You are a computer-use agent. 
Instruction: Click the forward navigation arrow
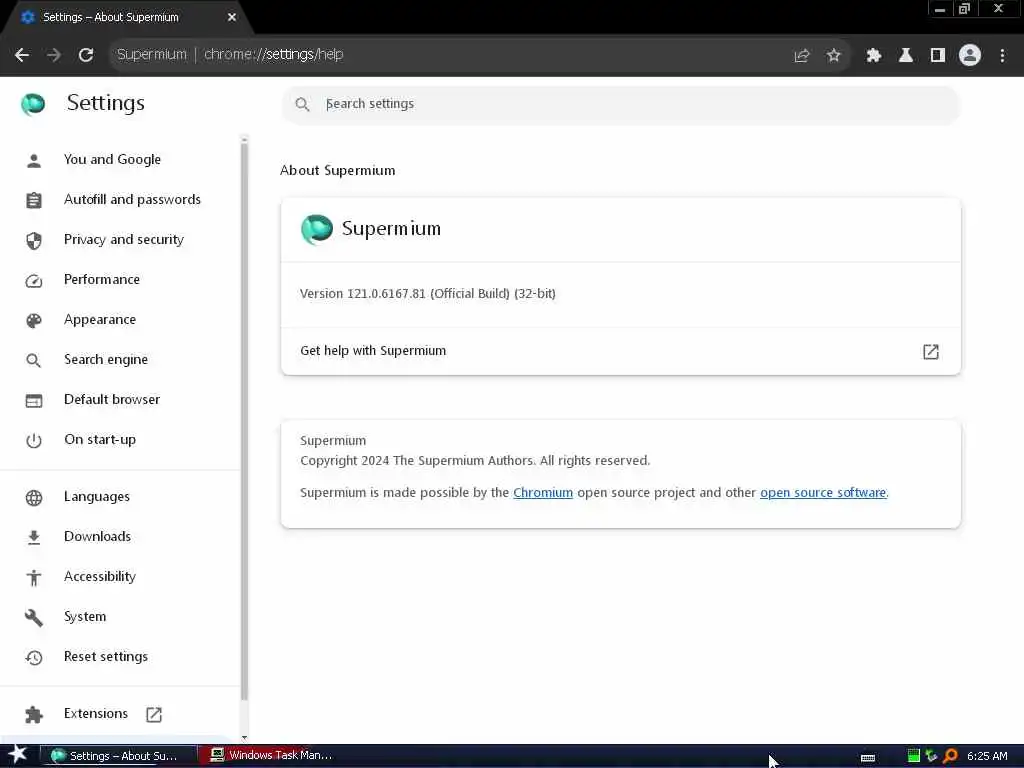point(54,55)
